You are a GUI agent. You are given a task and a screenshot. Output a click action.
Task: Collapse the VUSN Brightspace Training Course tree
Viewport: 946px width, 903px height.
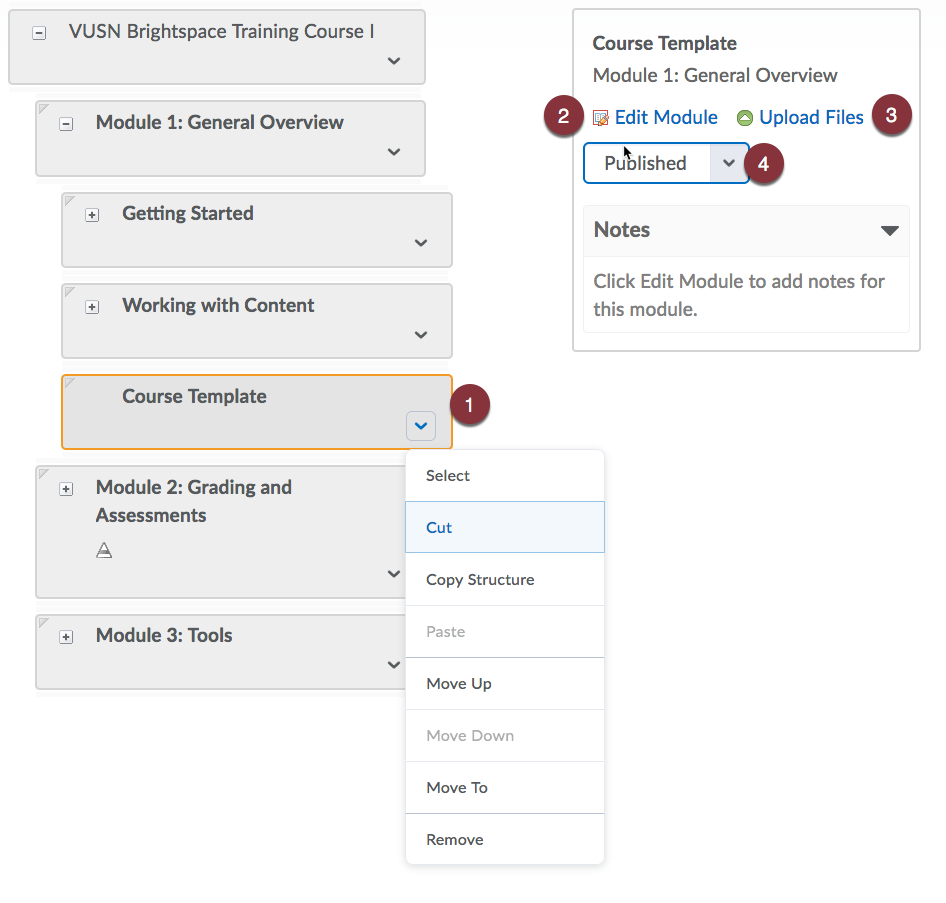pos(39,33)
